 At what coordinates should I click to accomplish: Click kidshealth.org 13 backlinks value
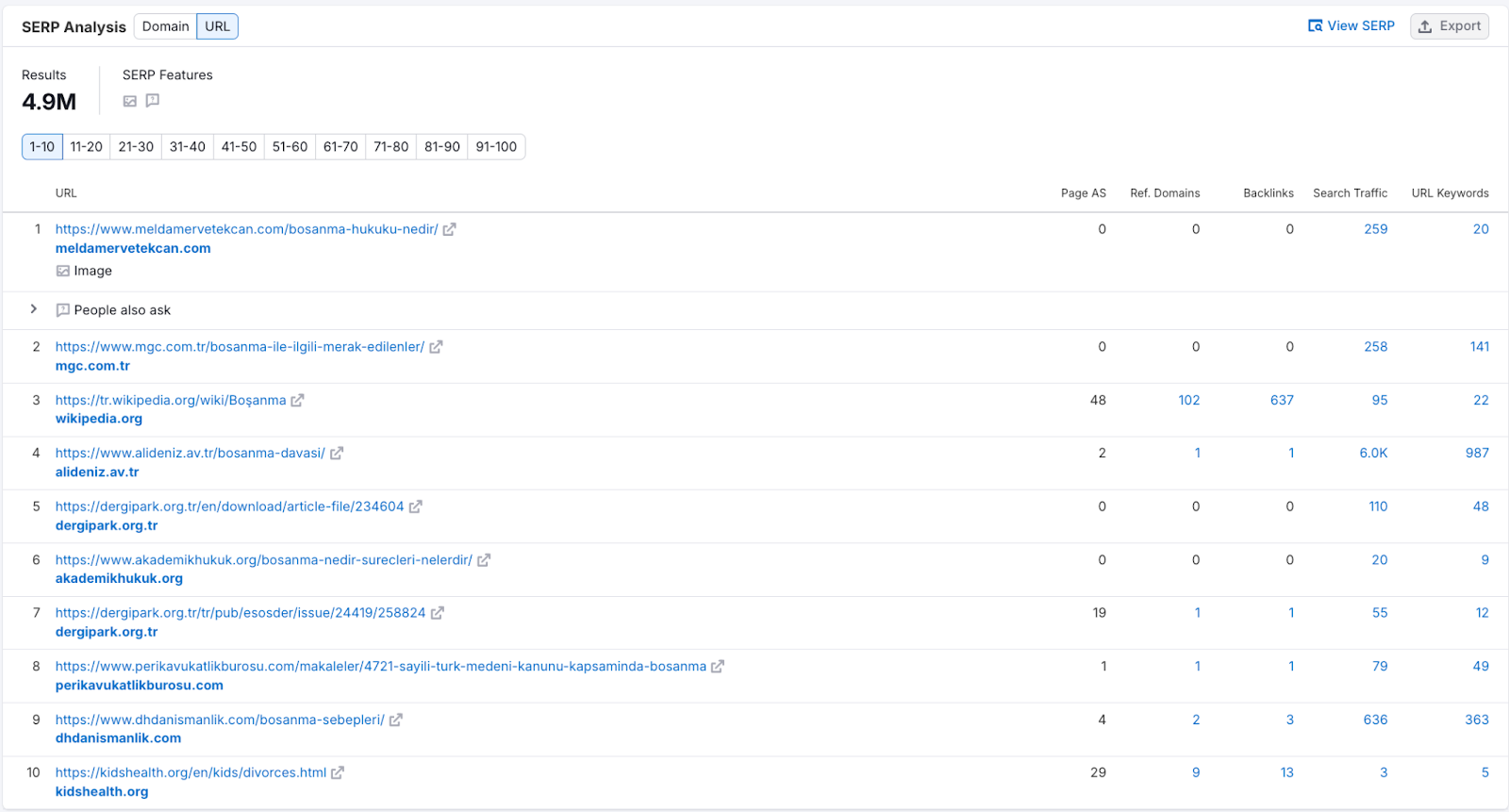(x=1287, y=772)
